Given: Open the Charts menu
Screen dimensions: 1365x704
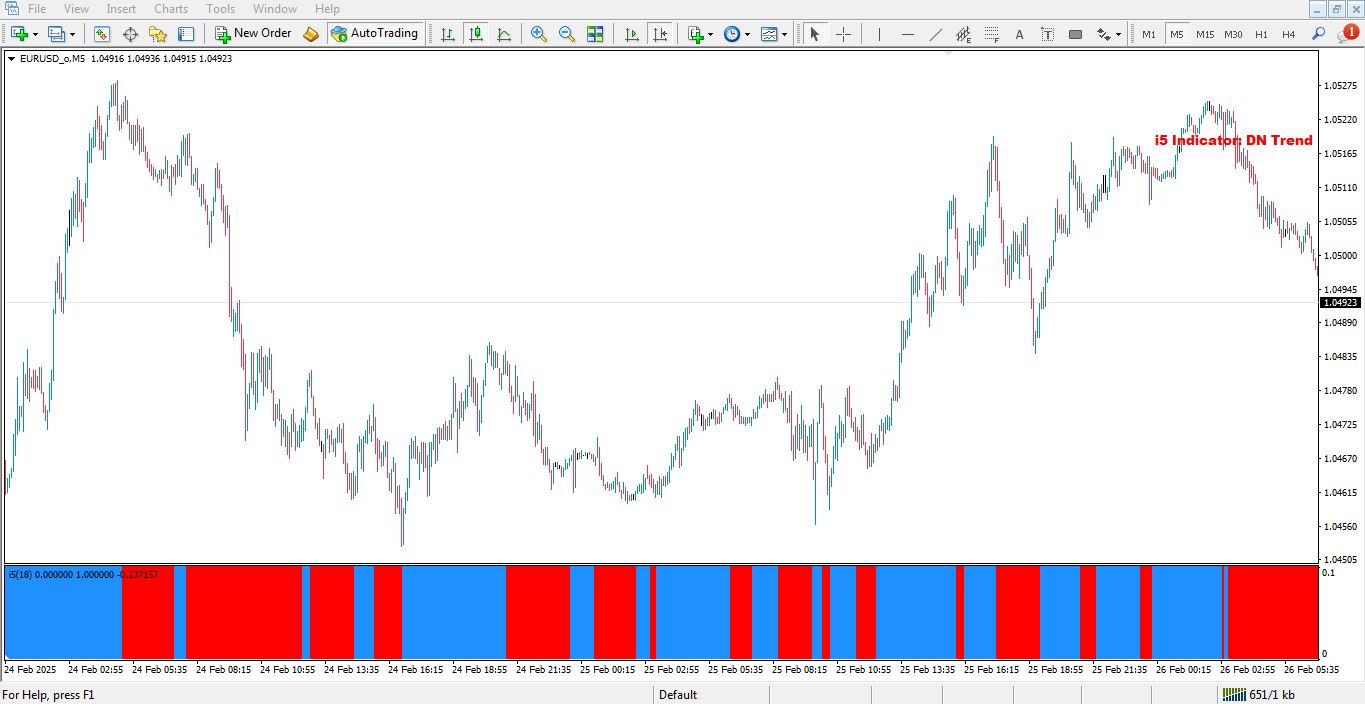Looking at the screenshot, I should (171, 9).
